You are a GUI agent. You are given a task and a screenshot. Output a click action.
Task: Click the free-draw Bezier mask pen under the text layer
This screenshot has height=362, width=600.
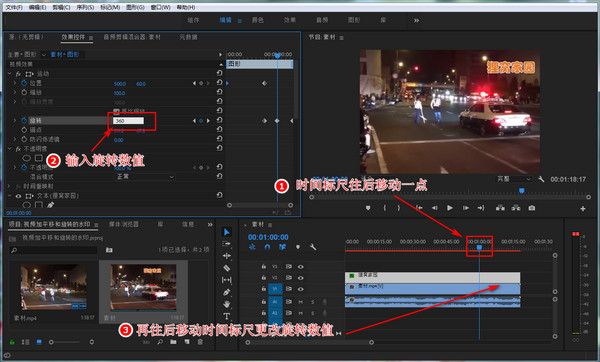[x=51, y=205]
